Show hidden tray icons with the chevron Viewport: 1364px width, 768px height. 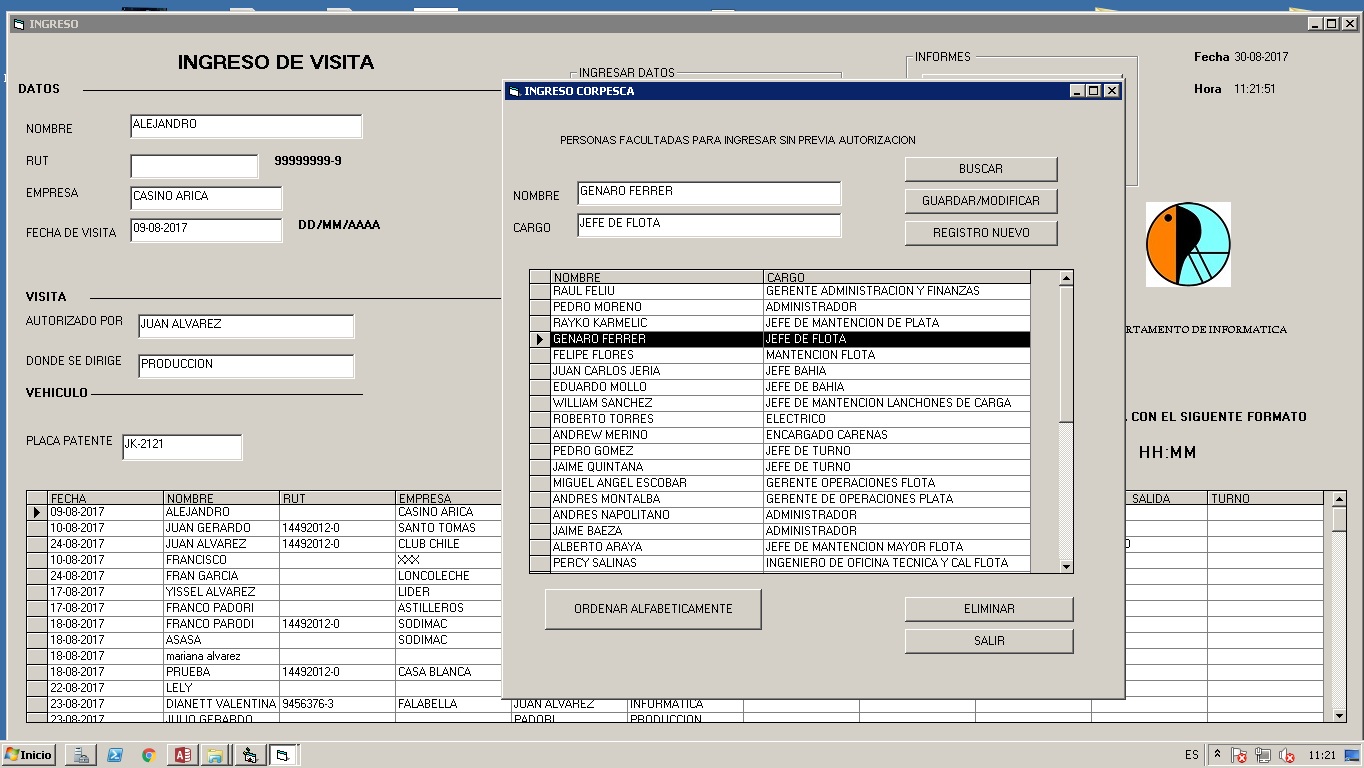tap(1217, 755)
